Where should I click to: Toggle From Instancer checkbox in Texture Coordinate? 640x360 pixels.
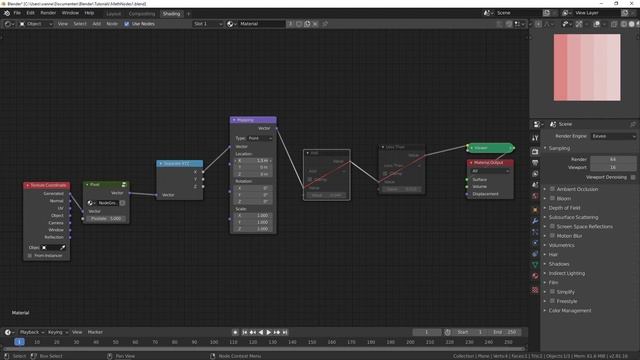click(30, 256)
